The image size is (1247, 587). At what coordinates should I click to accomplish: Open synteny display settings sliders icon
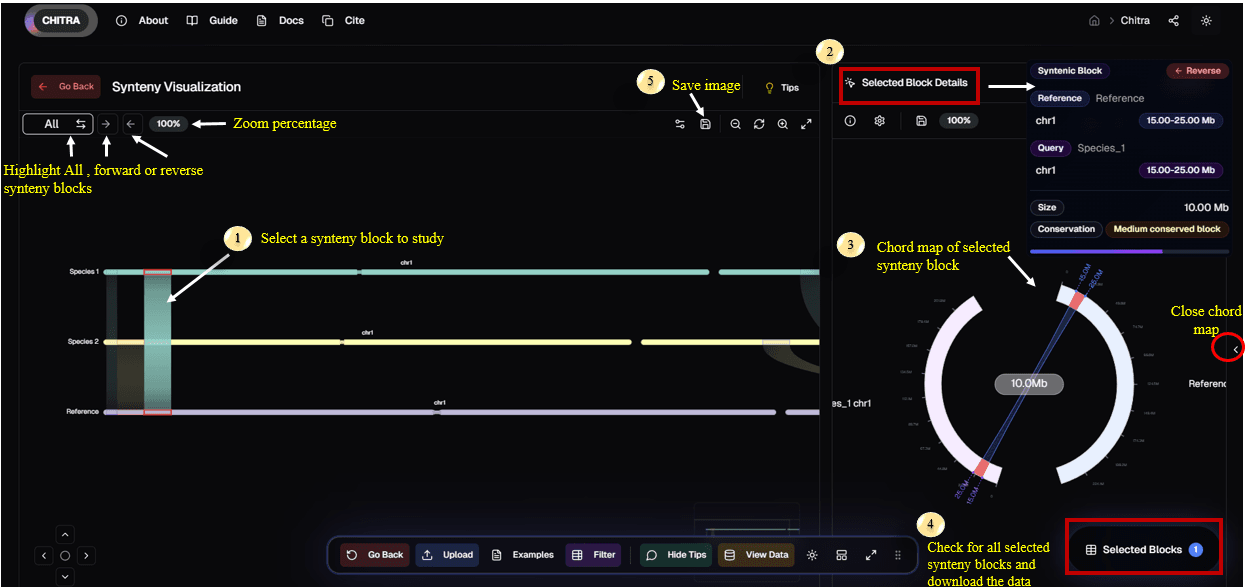(x=680, y=124)
